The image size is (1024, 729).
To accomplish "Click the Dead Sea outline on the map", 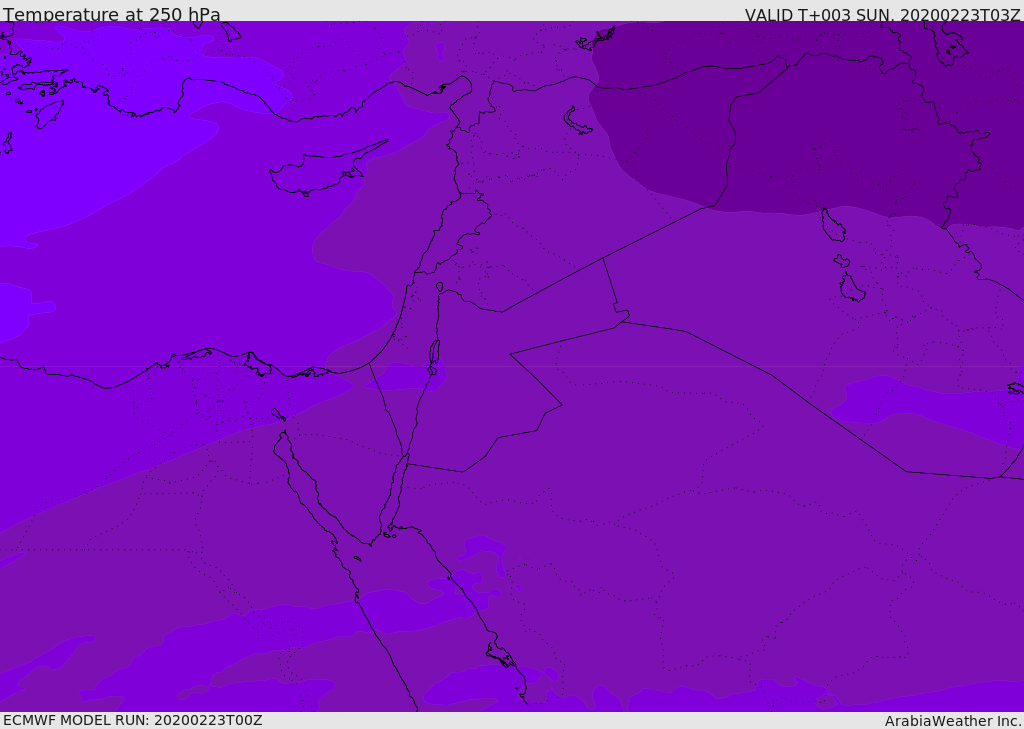I will click(434, 357).
